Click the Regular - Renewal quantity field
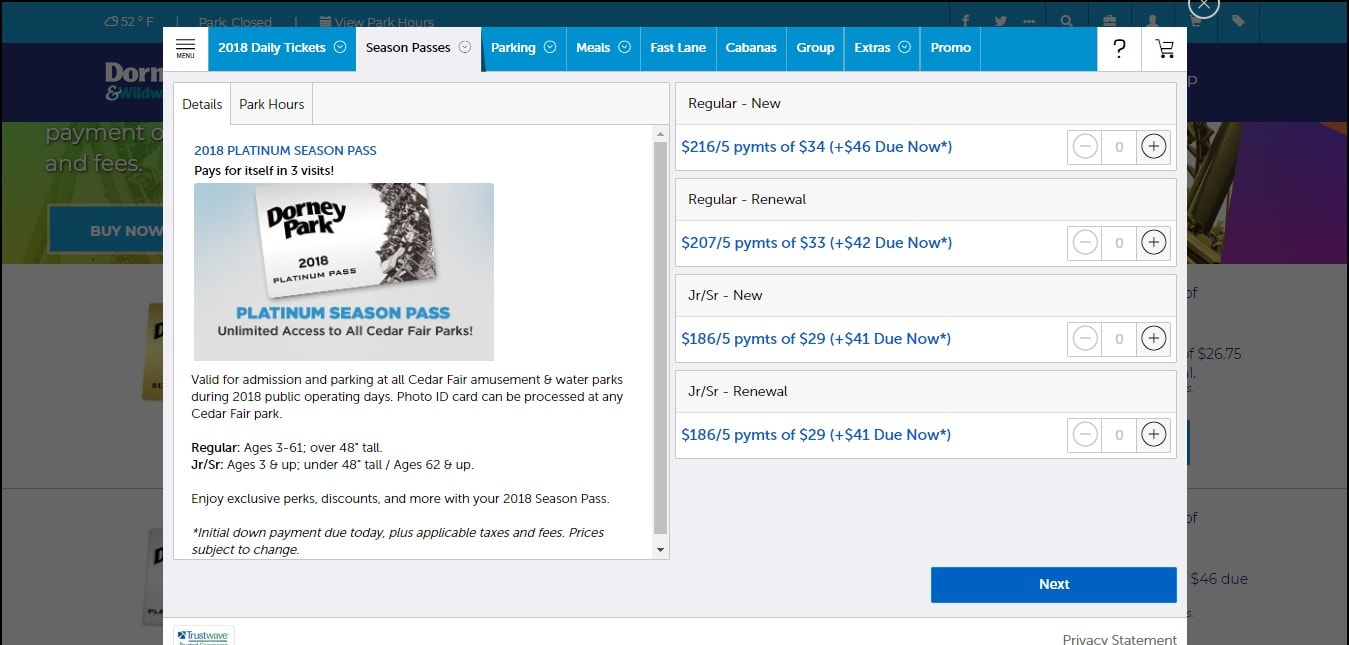 [1119, 243]
